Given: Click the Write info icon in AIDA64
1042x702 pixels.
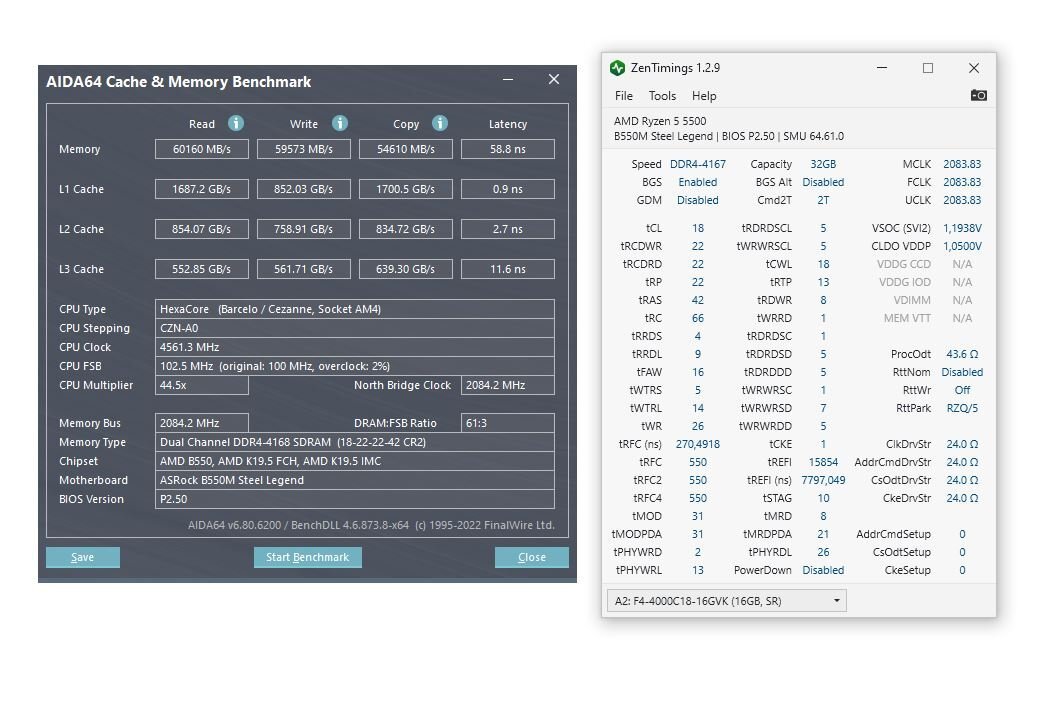Looking at the screenshot, I should coord(340,123).
